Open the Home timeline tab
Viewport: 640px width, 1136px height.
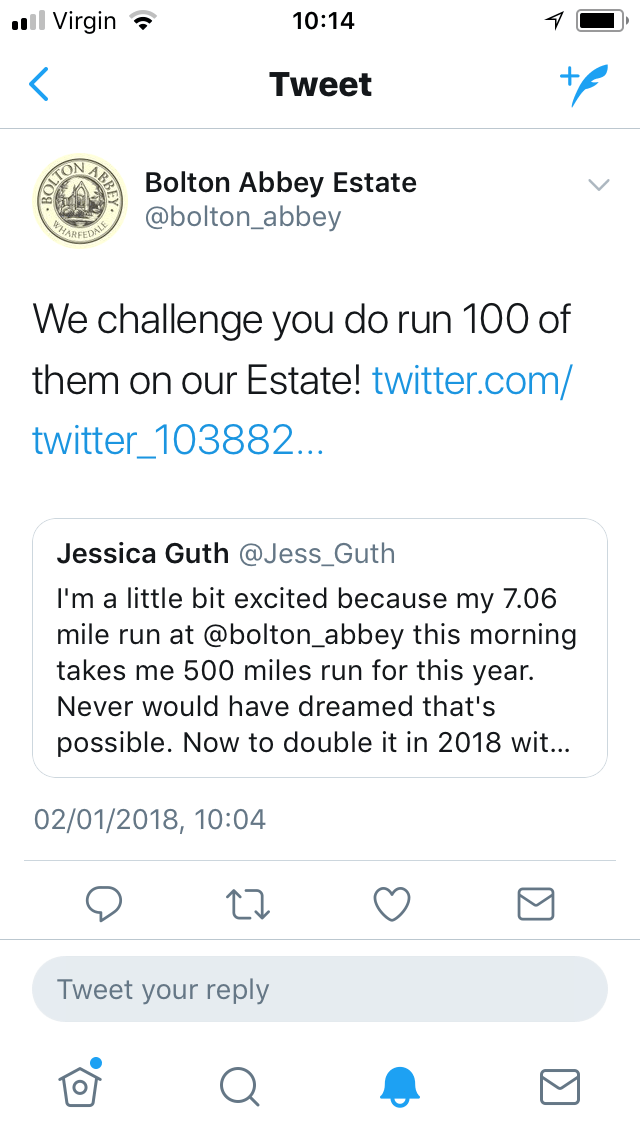(82, 1084)
